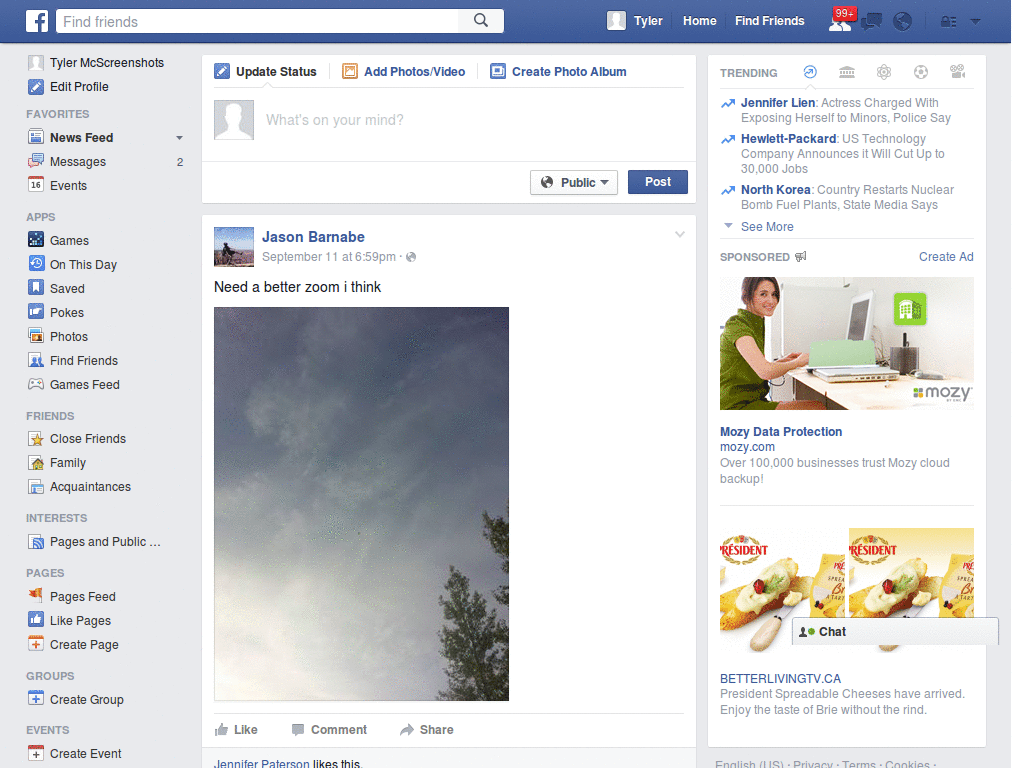The height and width of the screenshot is (768, 1024).
Task: Open privacy shortcuts lock icon
Action: [x=948, y=21]
